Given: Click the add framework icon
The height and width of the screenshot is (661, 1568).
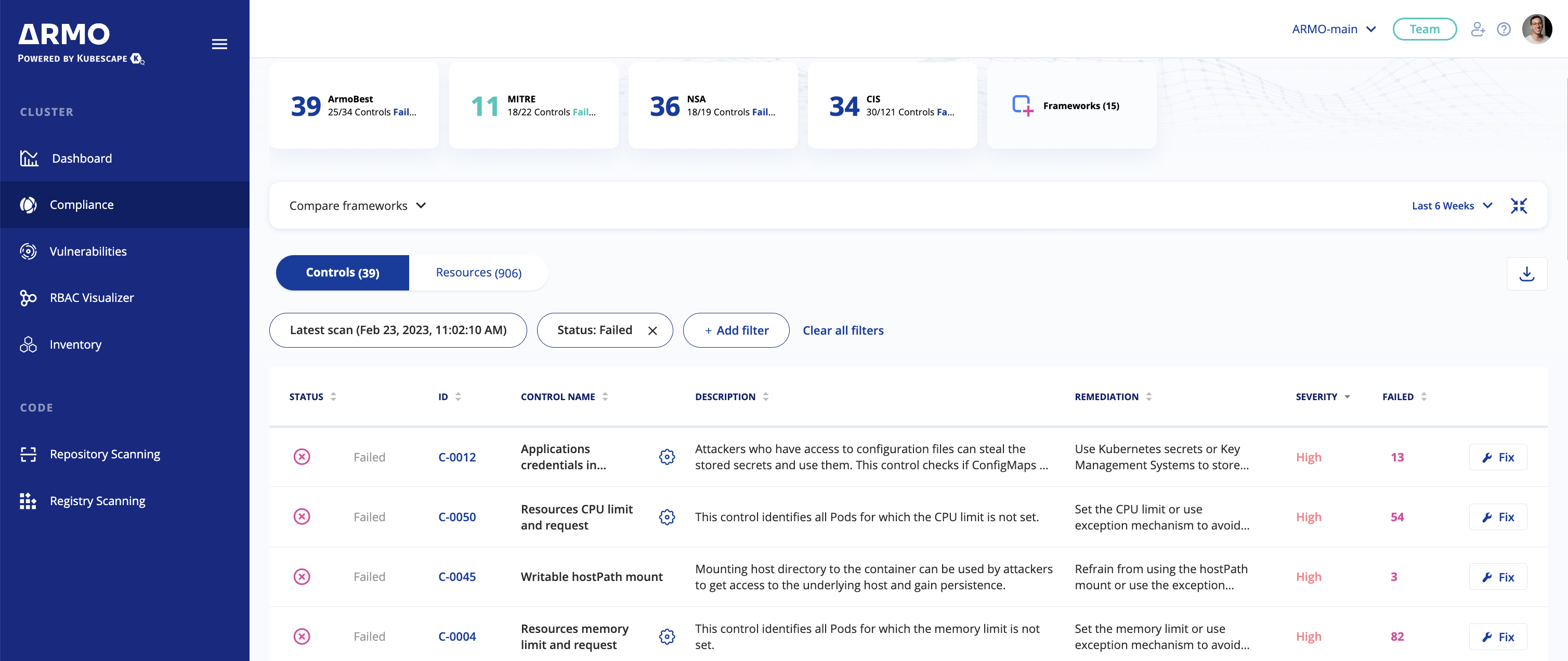Looking at the screenshot, I should [1023, 105].
